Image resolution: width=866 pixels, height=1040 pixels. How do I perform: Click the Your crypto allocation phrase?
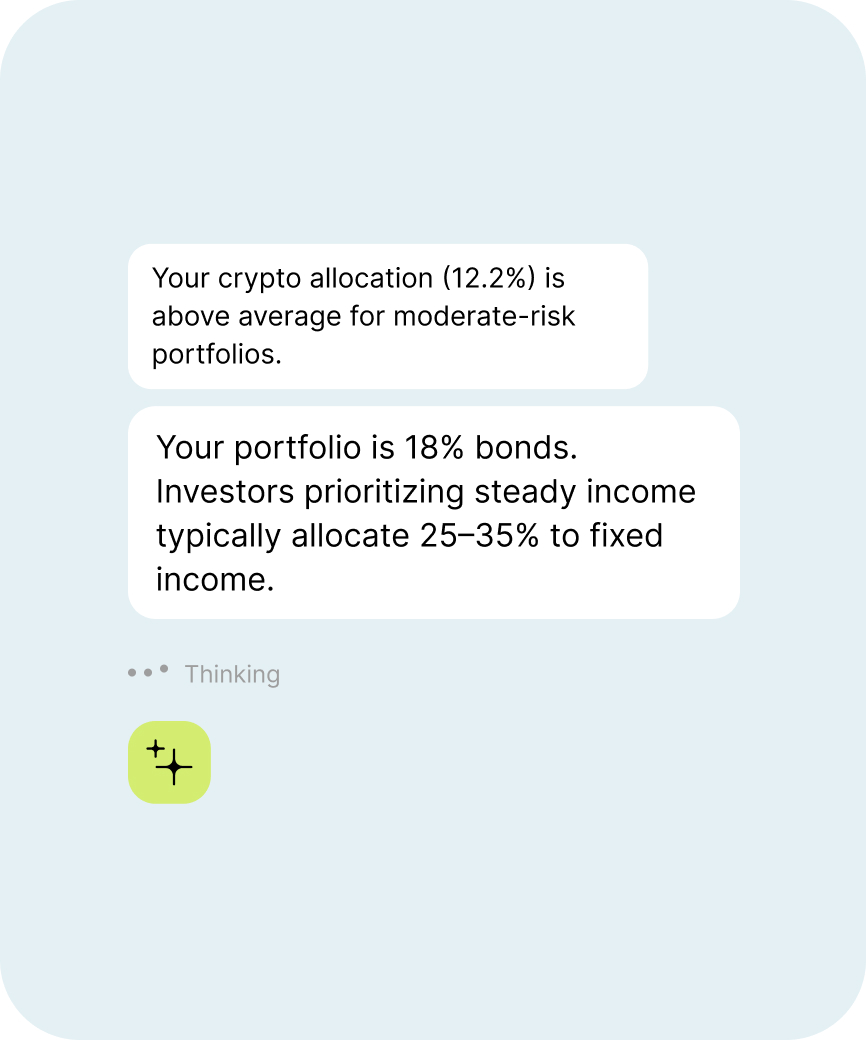pos(292,279)
